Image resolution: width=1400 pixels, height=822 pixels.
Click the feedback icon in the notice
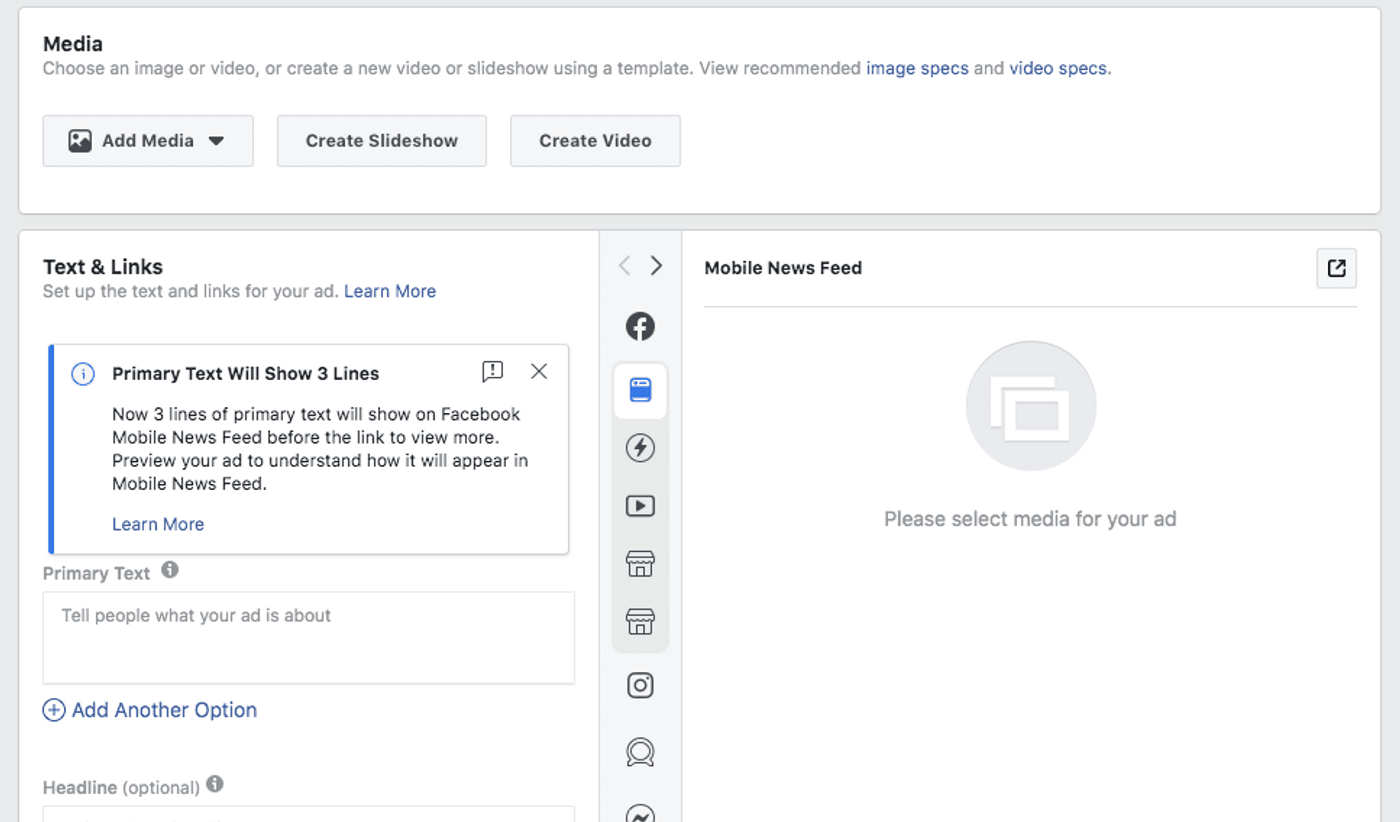492,372
